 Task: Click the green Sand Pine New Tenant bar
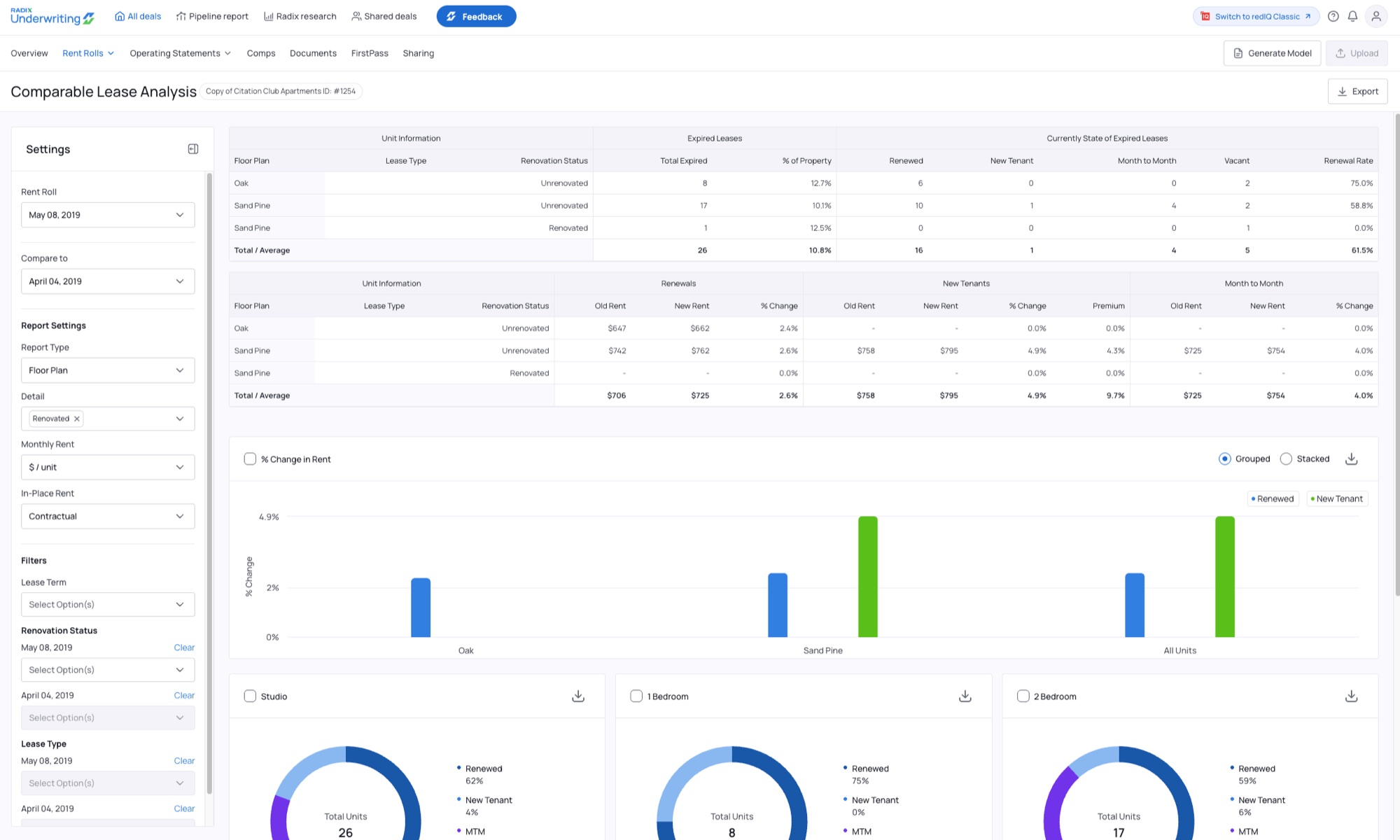tap(868, 577)
